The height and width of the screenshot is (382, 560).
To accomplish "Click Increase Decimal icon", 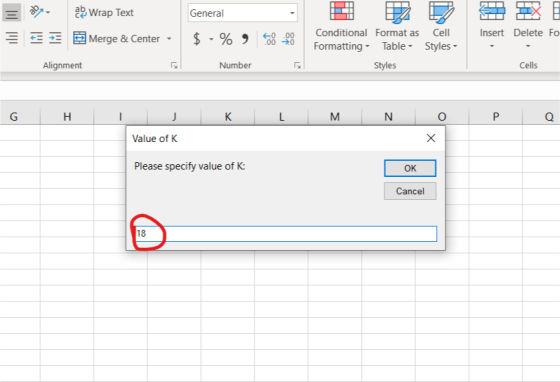I will pyautogui.click(x=269, y=39).
